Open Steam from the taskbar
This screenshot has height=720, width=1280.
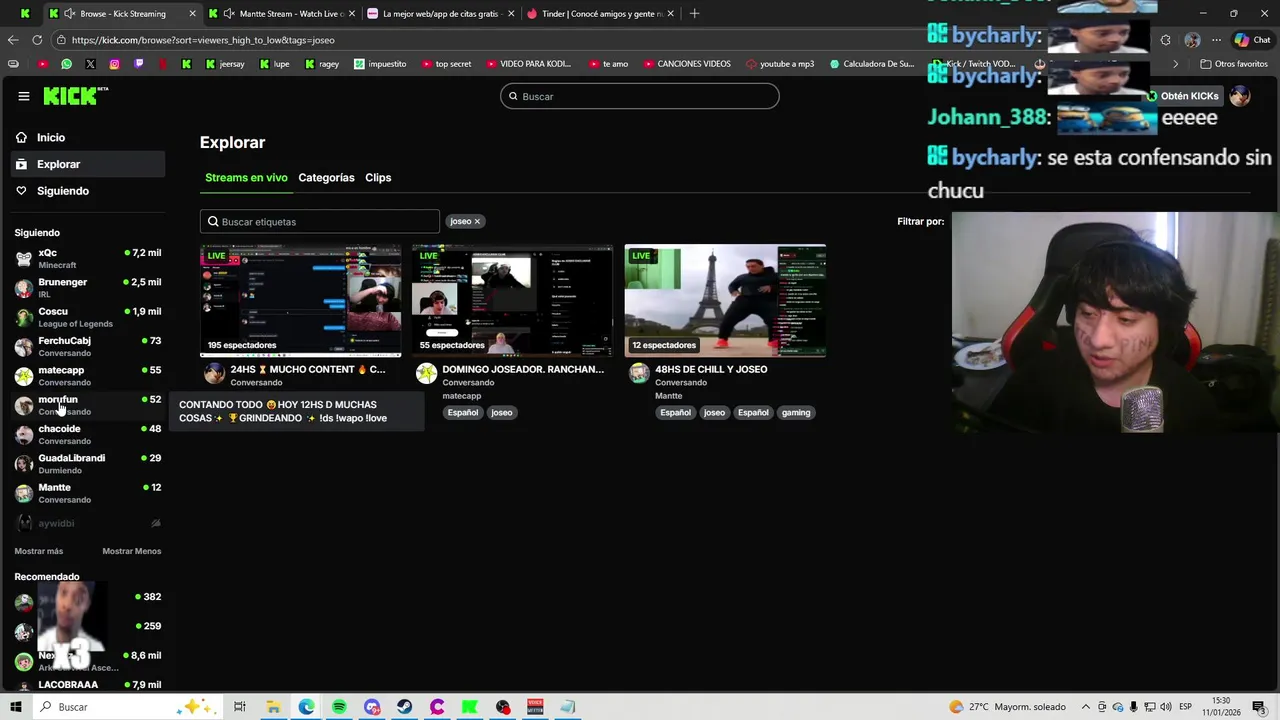pos(404,707)
